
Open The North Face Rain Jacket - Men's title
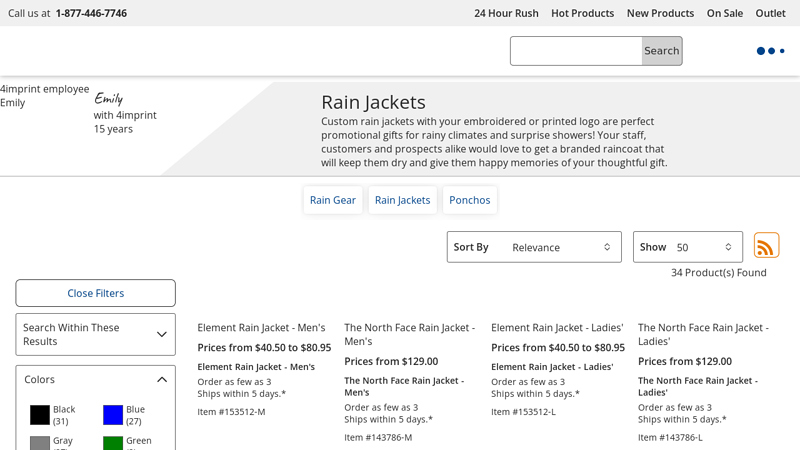tap(410, 334)
